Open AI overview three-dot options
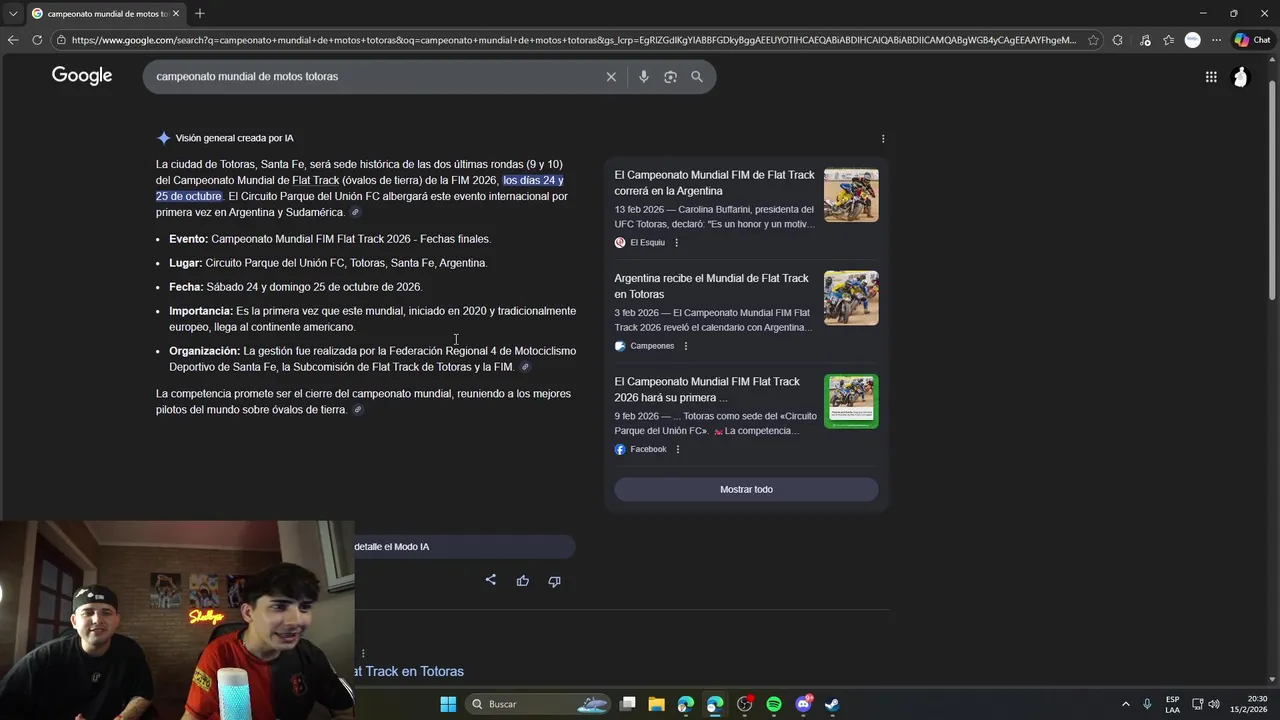The height and width of the screenshot is (720, 1280). [883, 139]
